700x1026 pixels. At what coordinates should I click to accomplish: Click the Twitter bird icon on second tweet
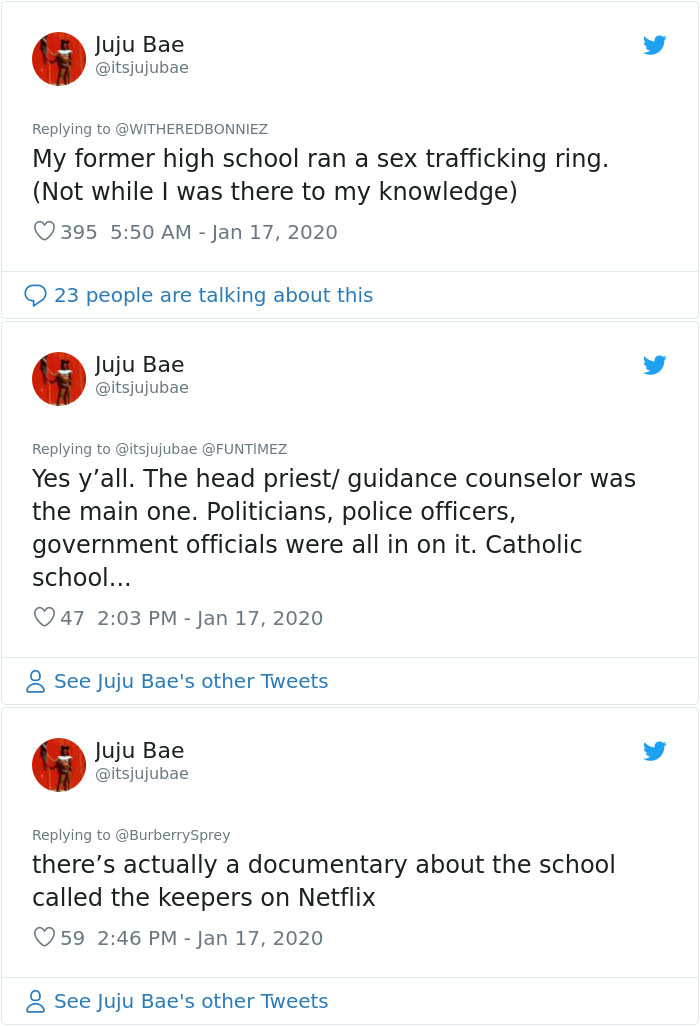coord(655,365)
